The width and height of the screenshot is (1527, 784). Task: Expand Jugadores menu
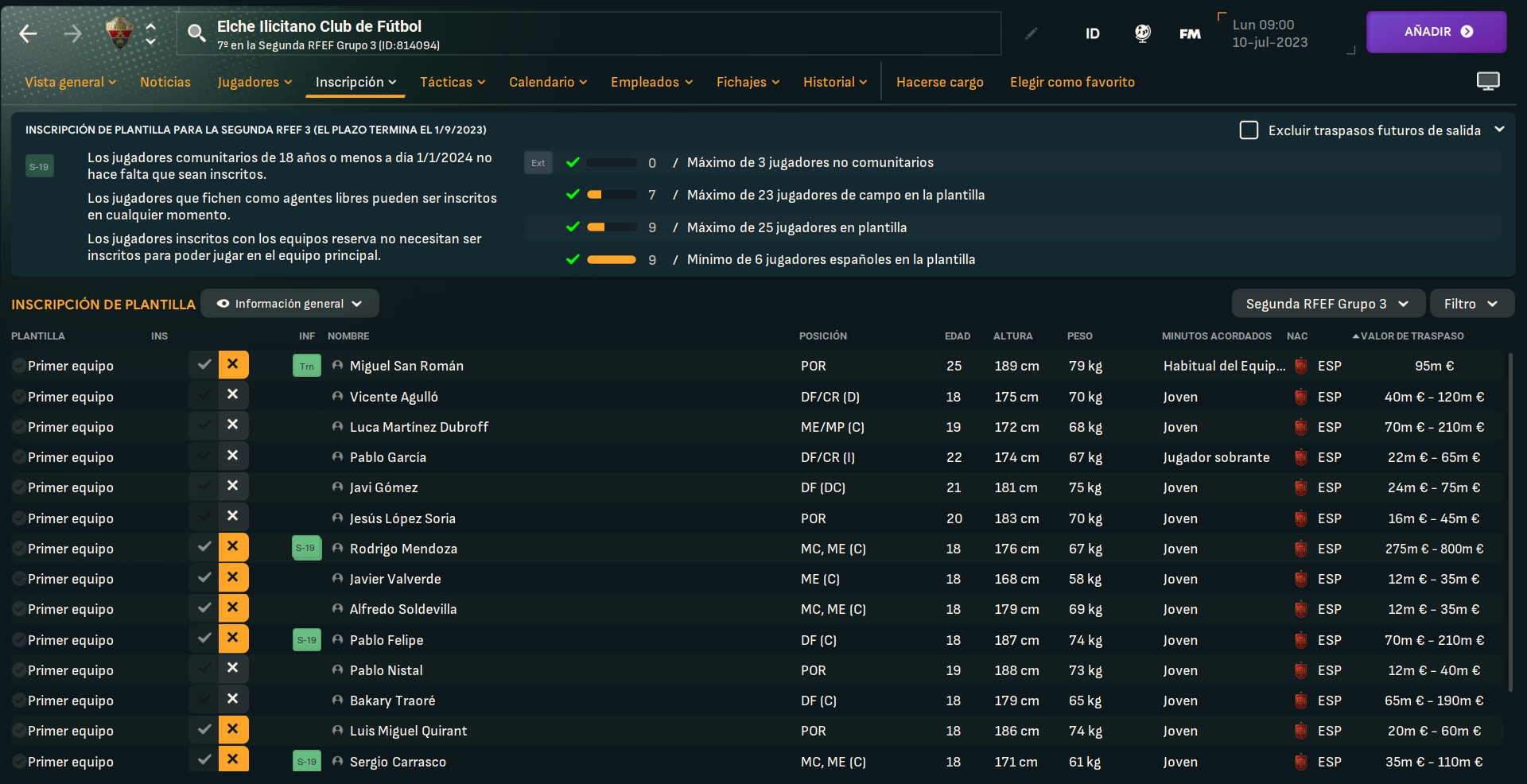(254, 82)
